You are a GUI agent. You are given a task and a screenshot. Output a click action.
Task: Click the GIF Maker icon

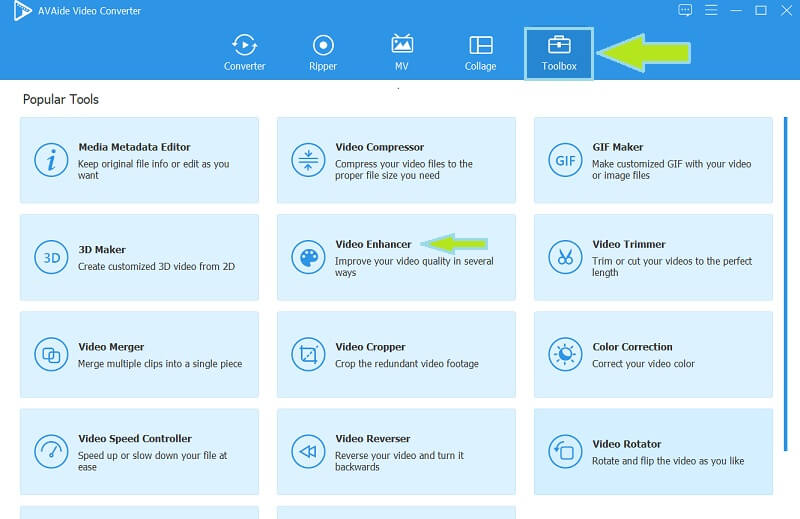[565, 160]
